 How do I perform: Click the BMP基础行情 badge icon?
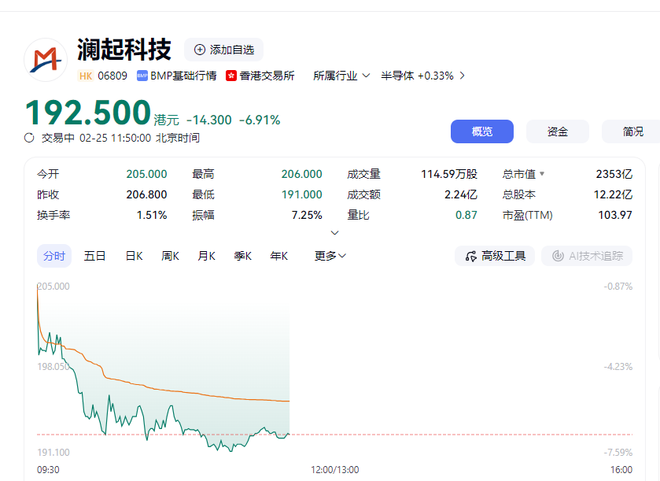point(142,75)
